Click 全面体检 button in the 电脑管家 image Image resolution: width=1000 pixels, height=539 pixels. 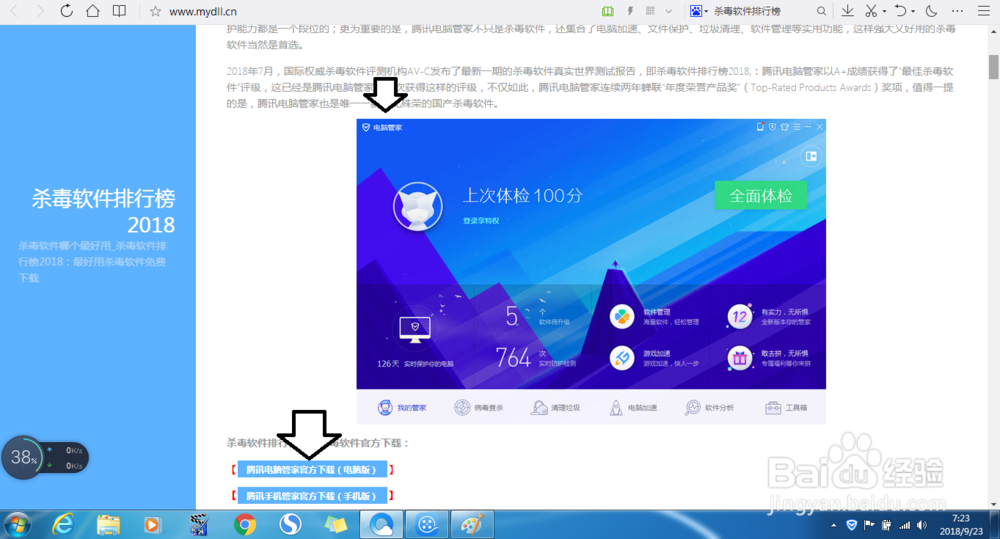coord(761,195)
